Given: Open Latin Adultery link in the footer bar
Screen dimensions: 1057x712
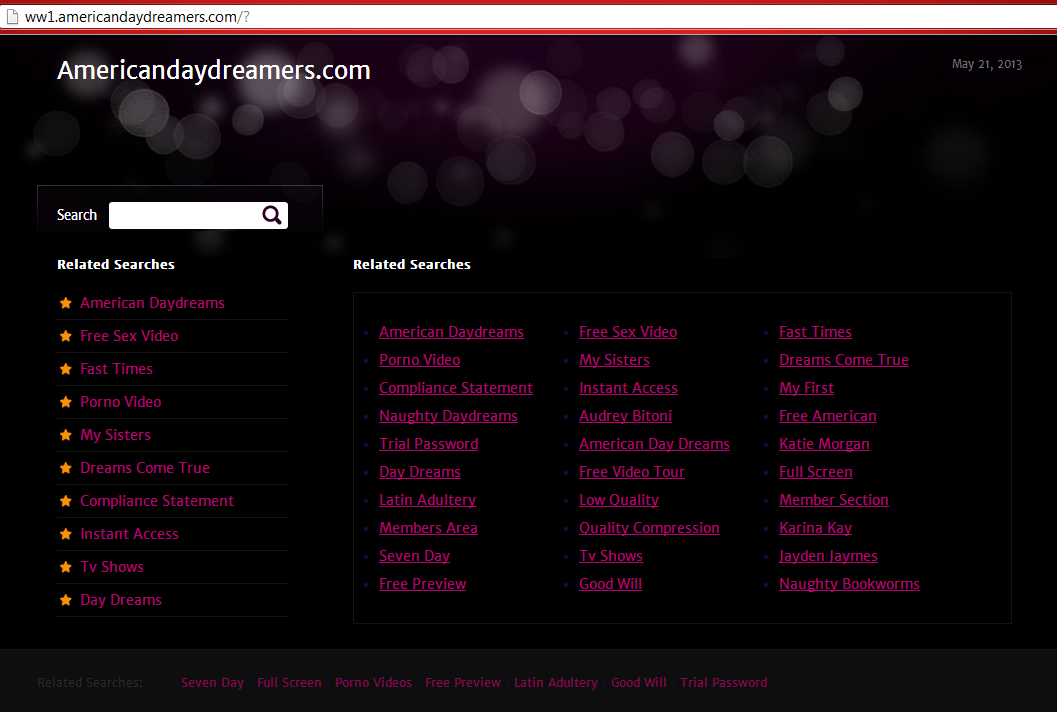Looking at the screenshot, I should pos(555,682).
